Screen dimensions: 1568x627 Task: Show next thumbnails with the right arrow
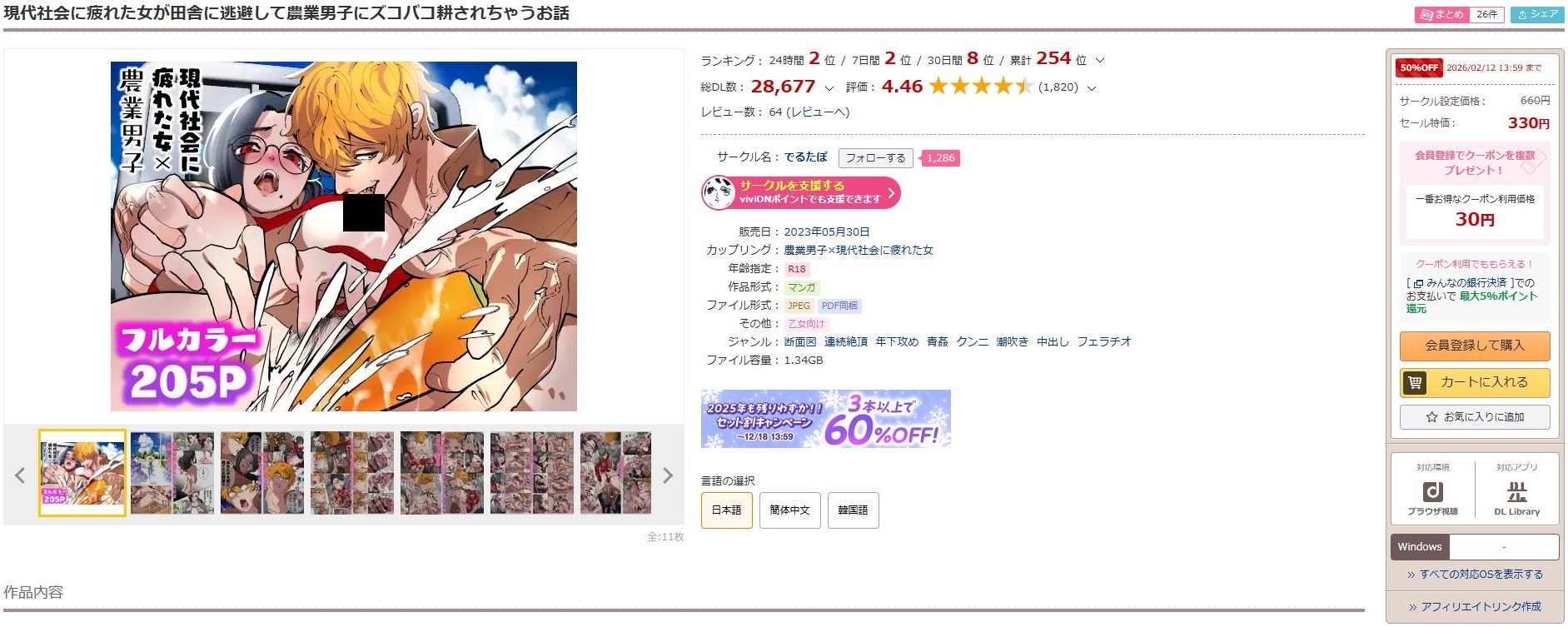[667, 475]
